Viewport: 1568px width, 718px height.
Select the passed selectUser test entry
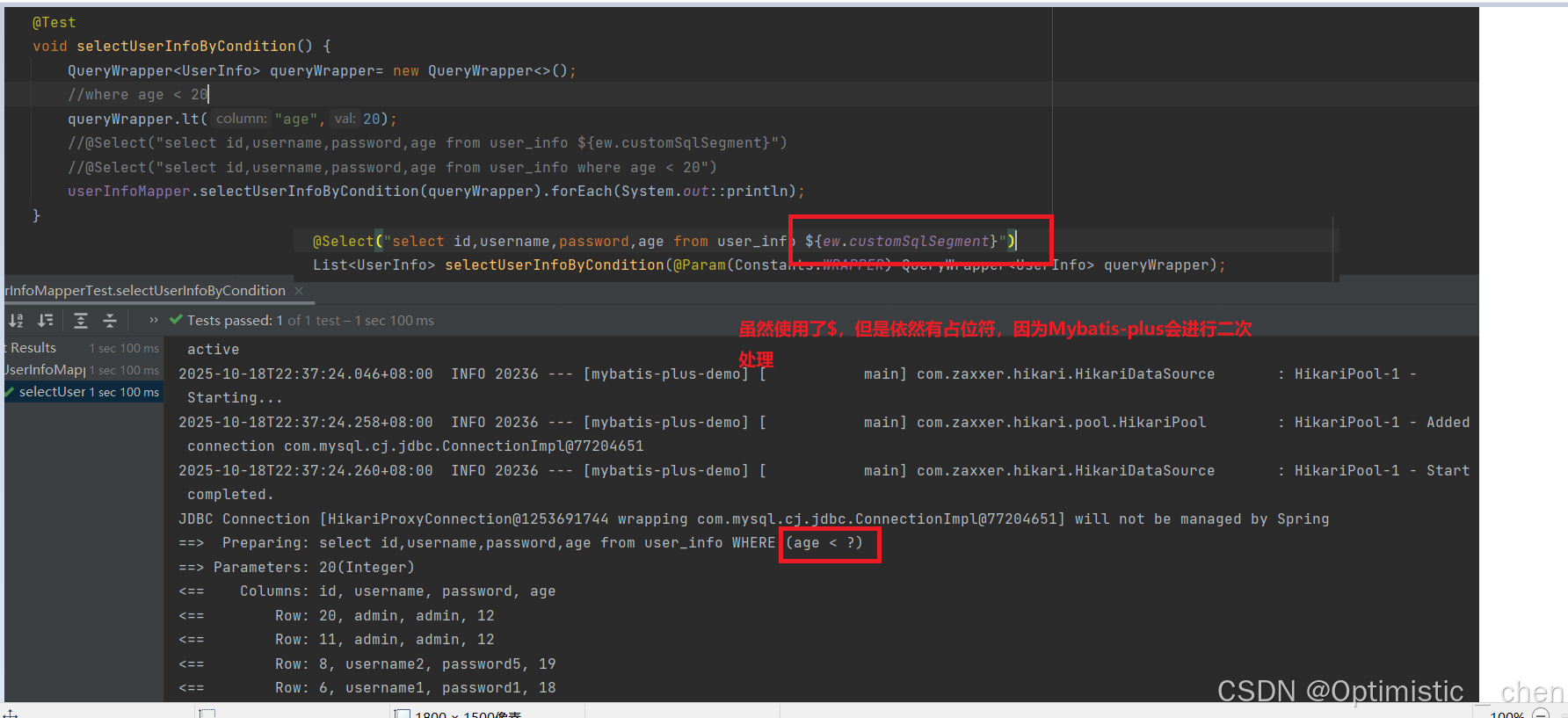pyautogui.click(x=83, y=392)
